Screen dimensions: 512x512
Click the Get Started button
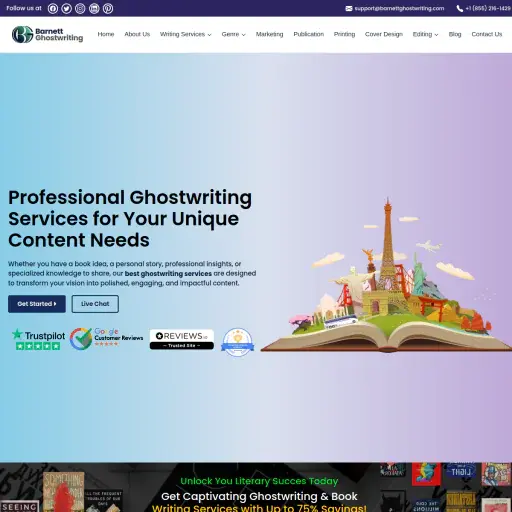[x=37, y=304]
